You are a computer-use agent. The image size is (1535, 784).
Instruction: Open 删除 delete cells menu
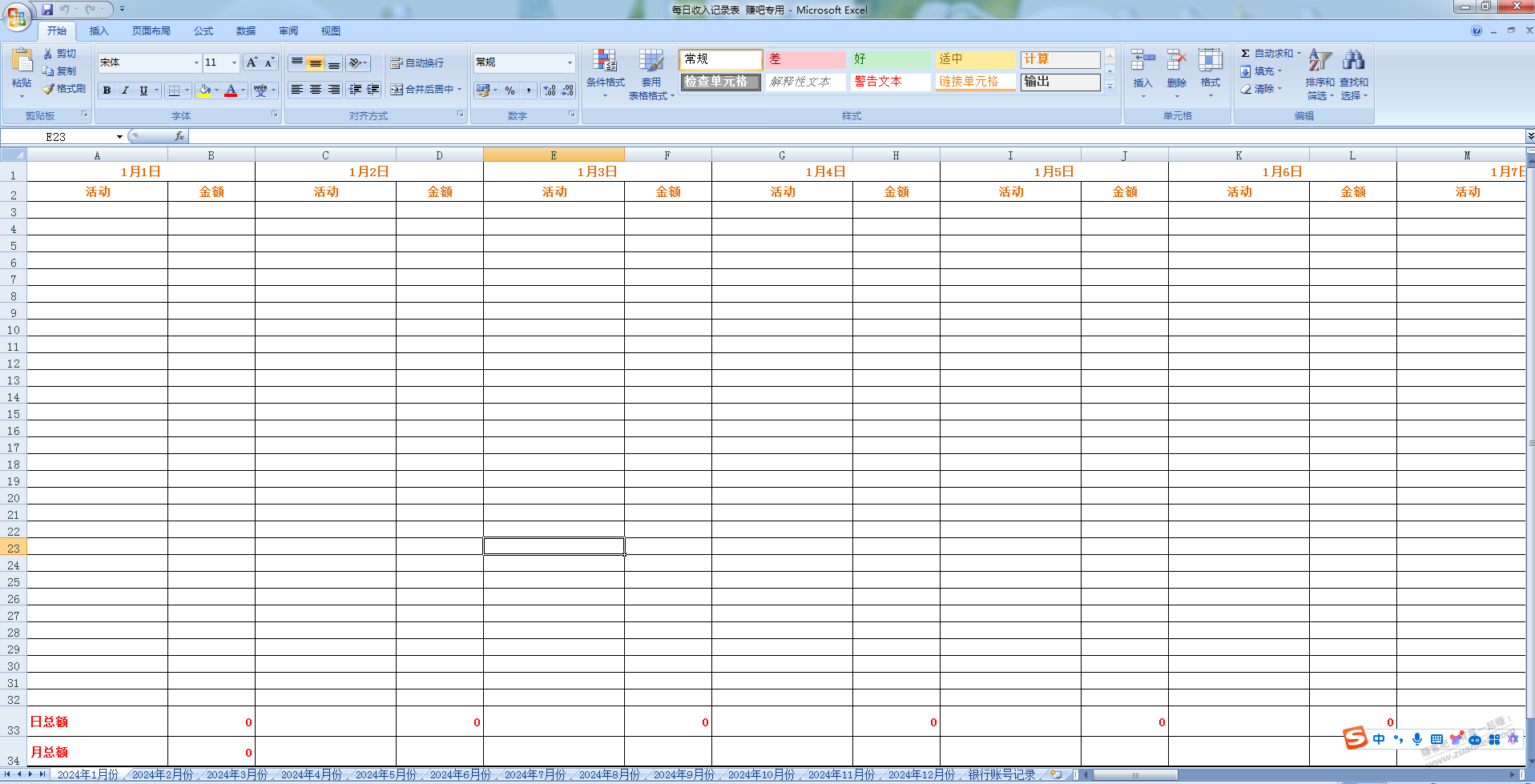pos(1176,74)
